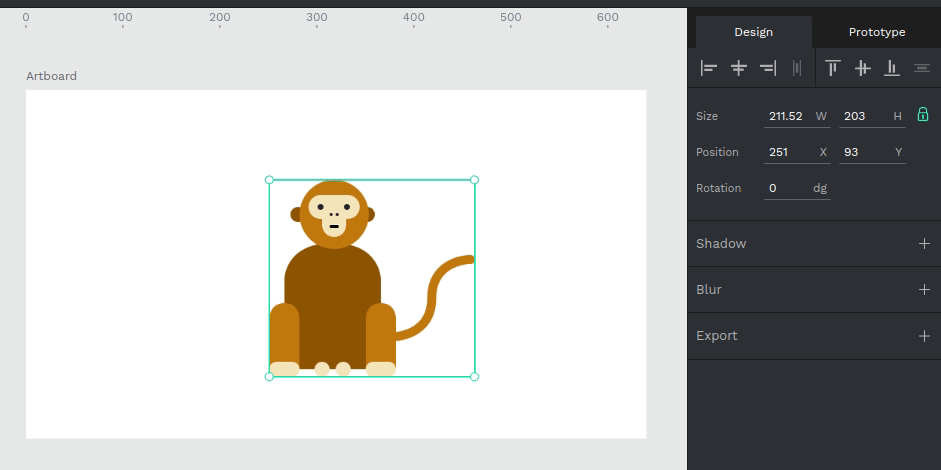The image size is (941, 470).
Task: Switch to the Prototype tab
Action: tap(877, 32)
